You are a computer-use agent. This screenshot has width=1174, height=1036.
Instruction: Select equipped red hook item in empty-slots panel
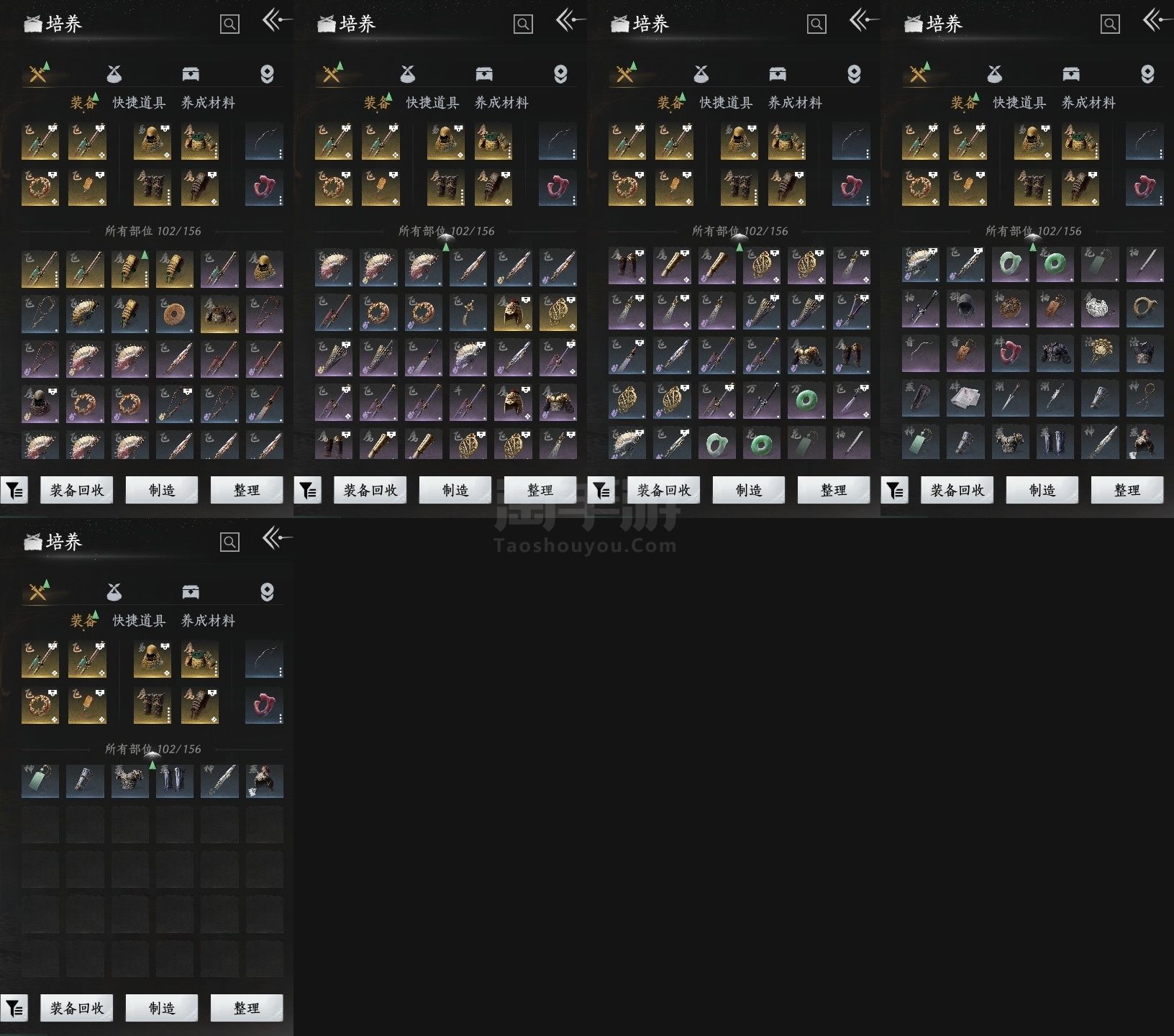coord(264,706)
